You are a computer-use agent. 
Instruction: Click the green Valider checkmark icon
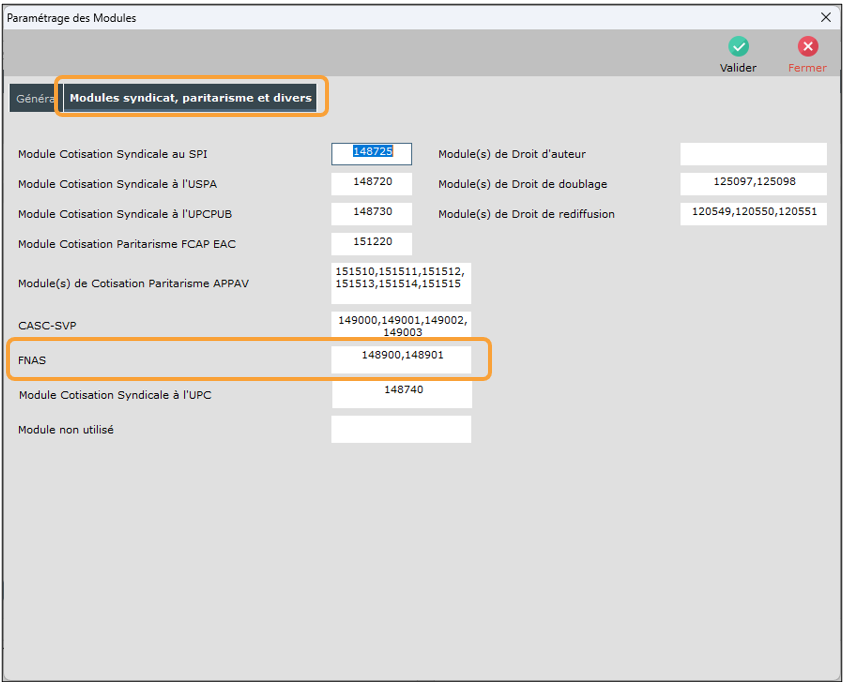[x=738, y=47]
